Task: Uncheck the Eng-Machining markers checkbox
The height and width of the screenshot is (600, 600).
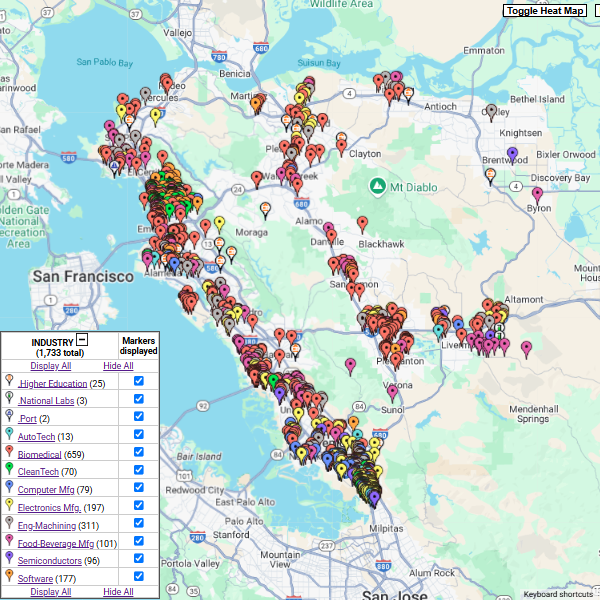Action: (139, 523)
